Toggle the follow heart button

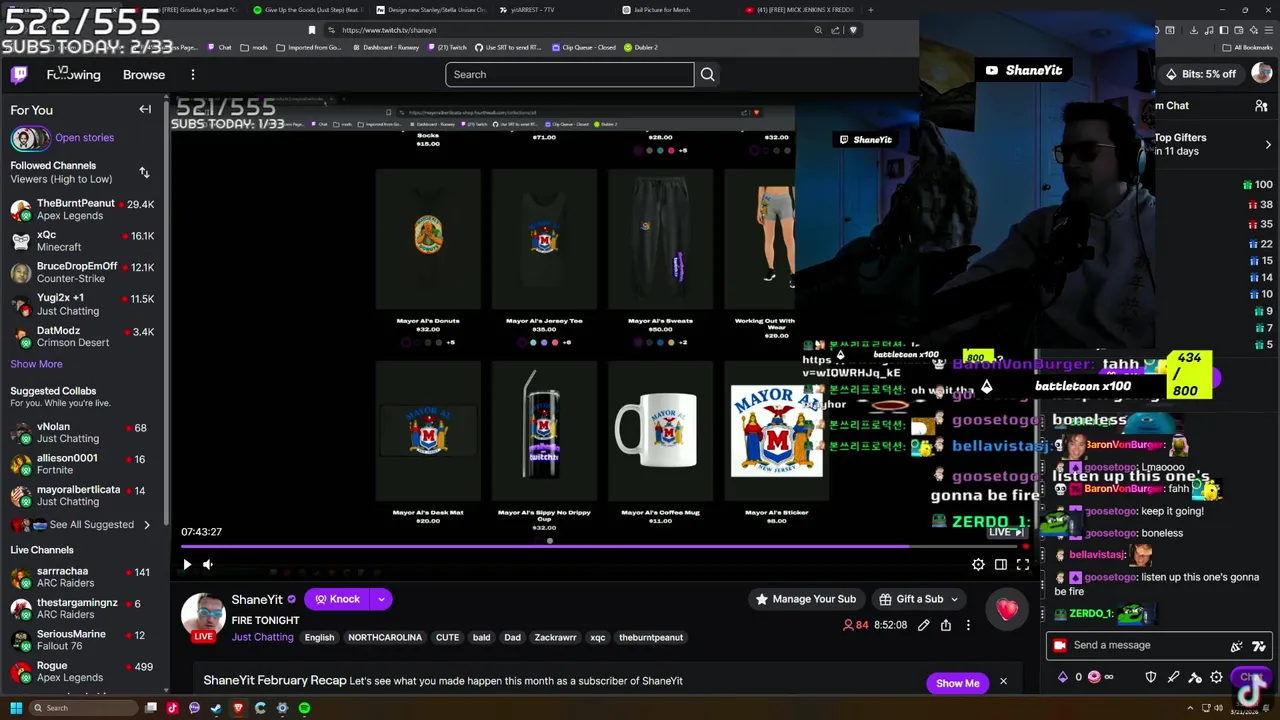(x=1007, y=609)
